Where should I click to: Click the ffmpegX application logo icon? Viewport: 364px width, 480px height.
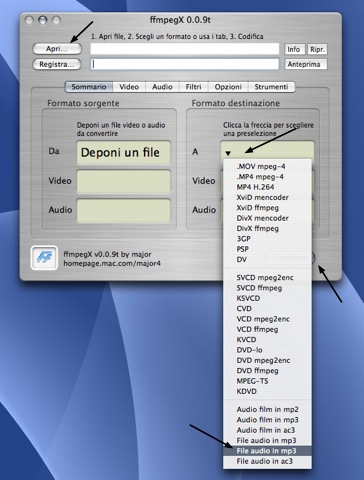pos(44,258)
